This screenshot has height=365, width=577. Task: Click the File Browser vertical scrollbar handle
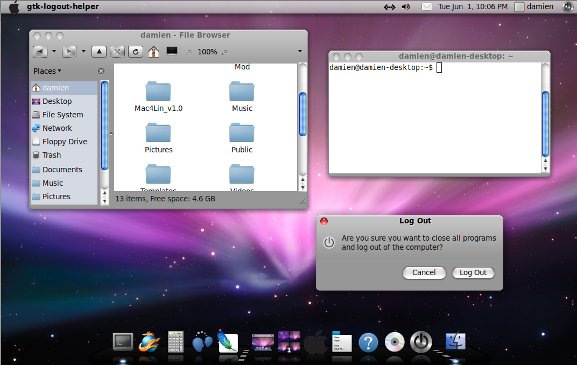(302, 114)
